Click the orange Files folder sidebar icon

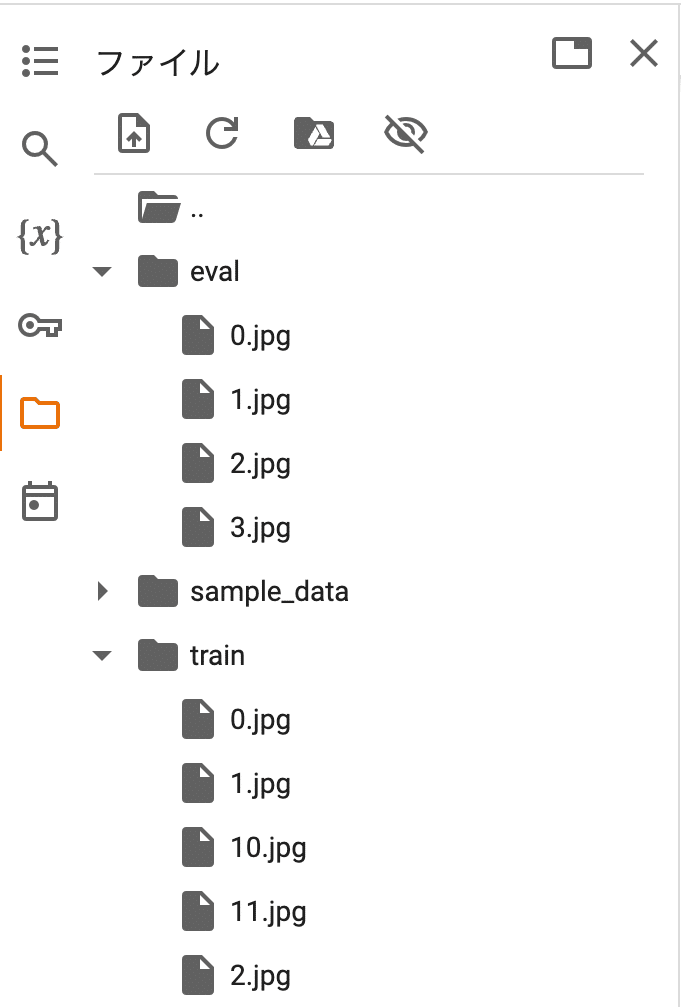coord(40,412)
